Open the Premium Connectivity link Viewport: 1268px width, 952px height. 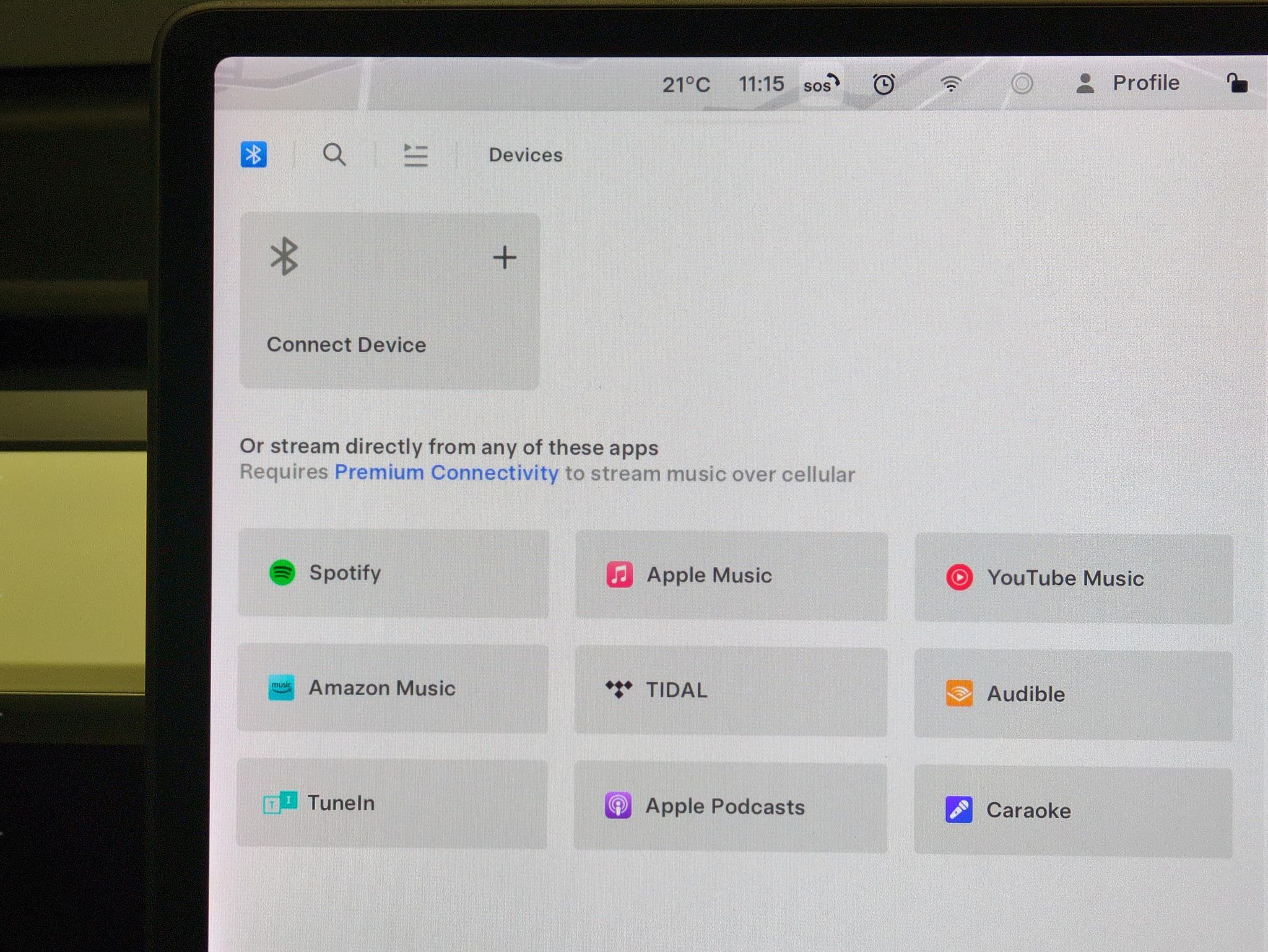point(446,473)
